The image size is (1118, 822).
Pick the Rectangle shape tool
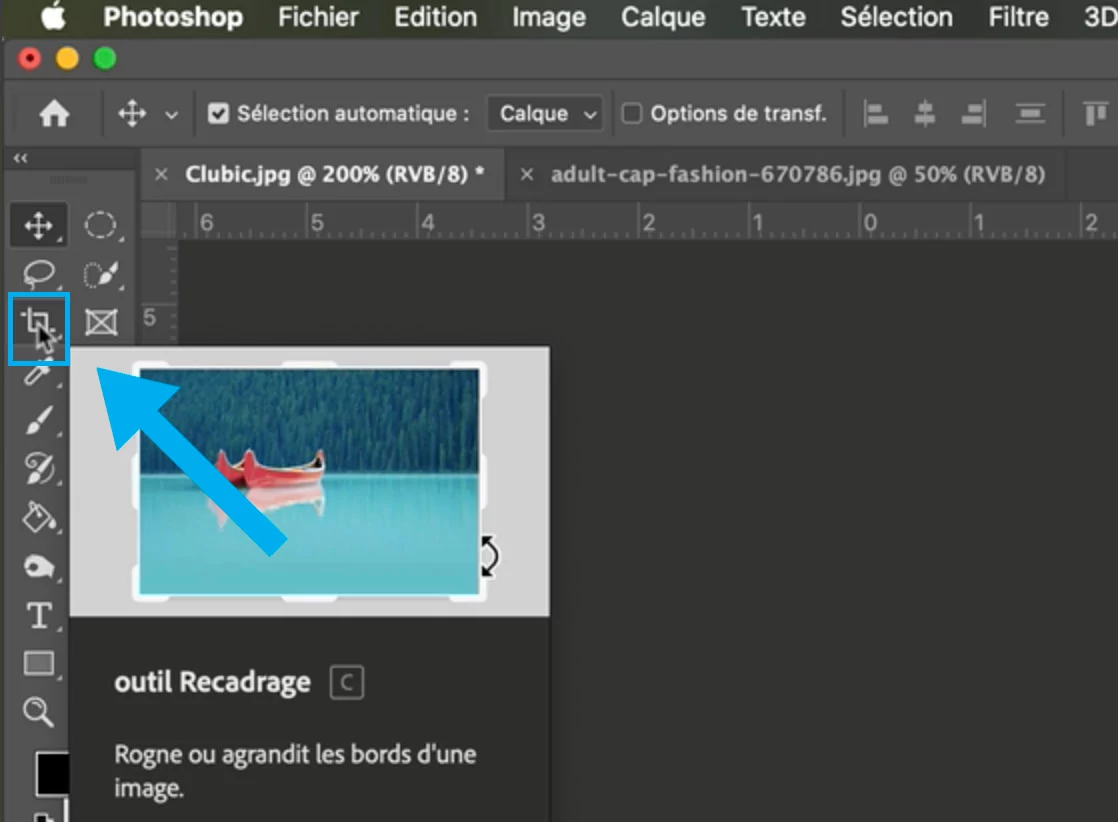[39, 664]
